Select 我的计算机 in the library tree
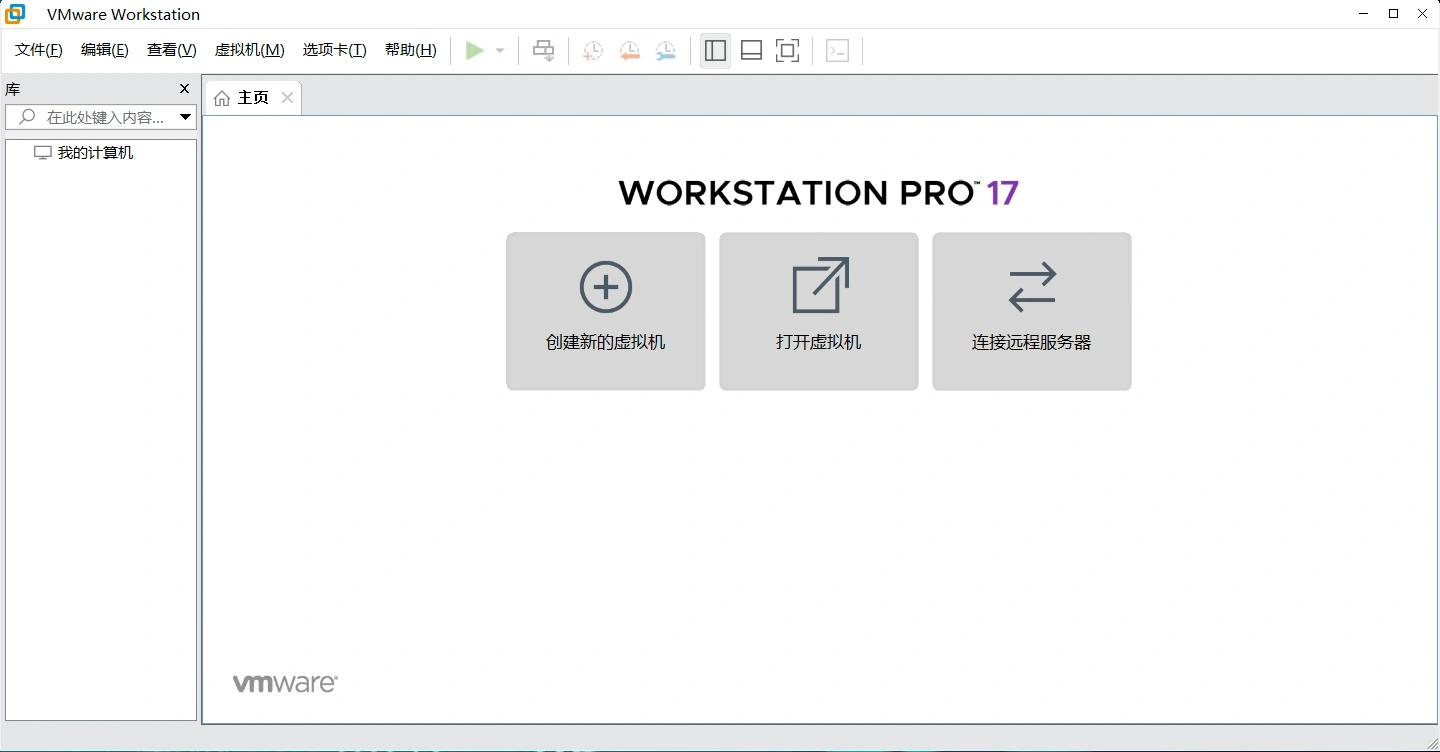 pyautogui.click(x=84, y=153)
